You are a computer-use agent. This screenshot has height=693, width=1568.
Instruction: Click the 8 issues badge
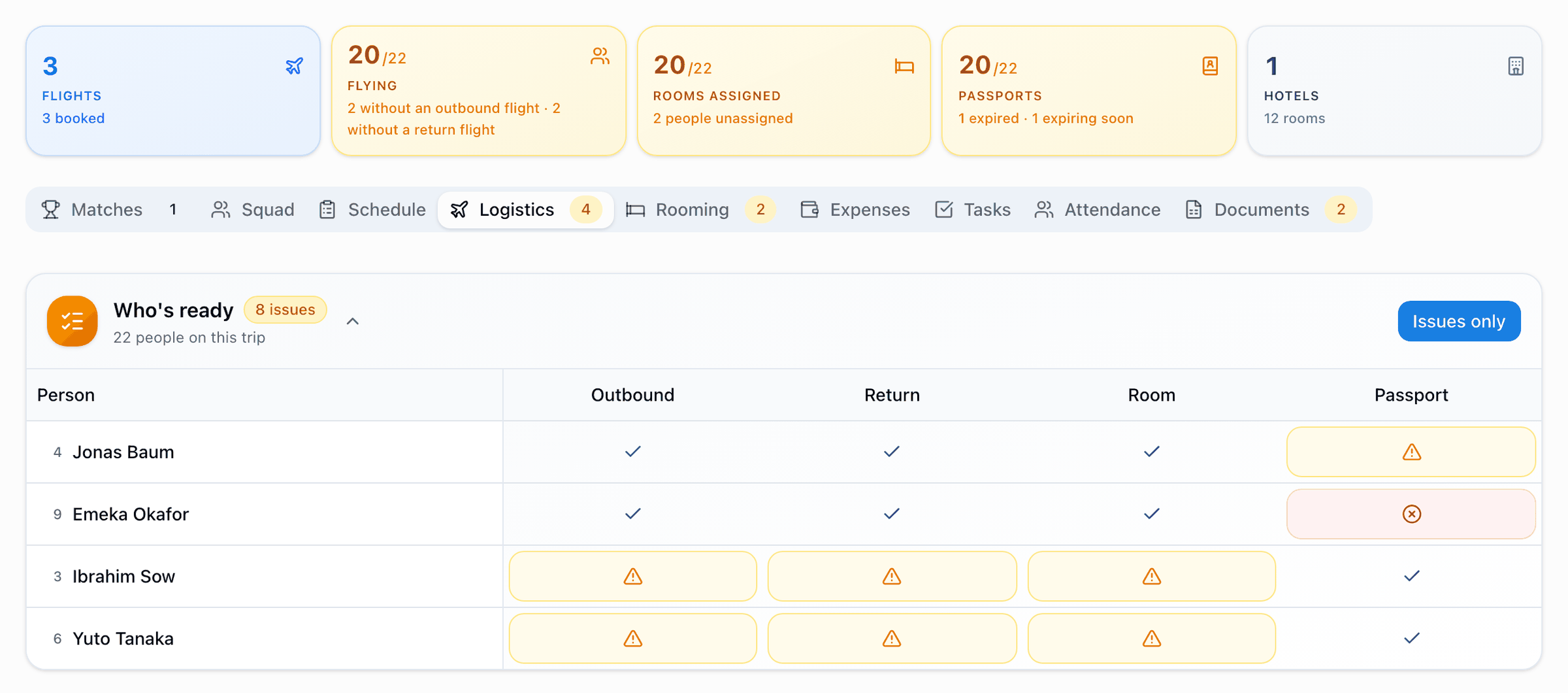(x=286, y=310)
